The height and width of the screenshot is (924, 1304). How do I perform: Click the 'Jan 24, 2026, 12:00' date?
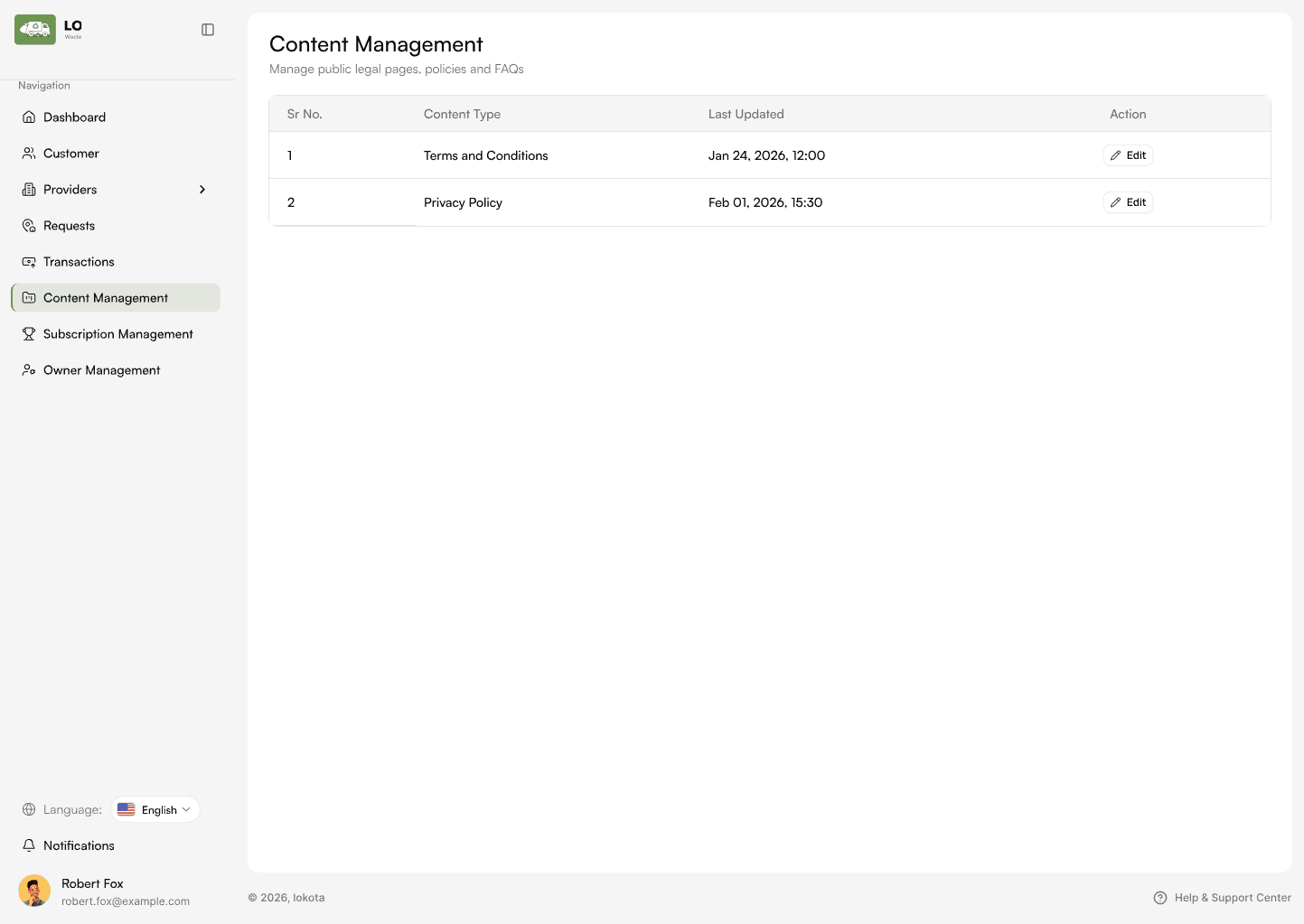pos(766,155)
